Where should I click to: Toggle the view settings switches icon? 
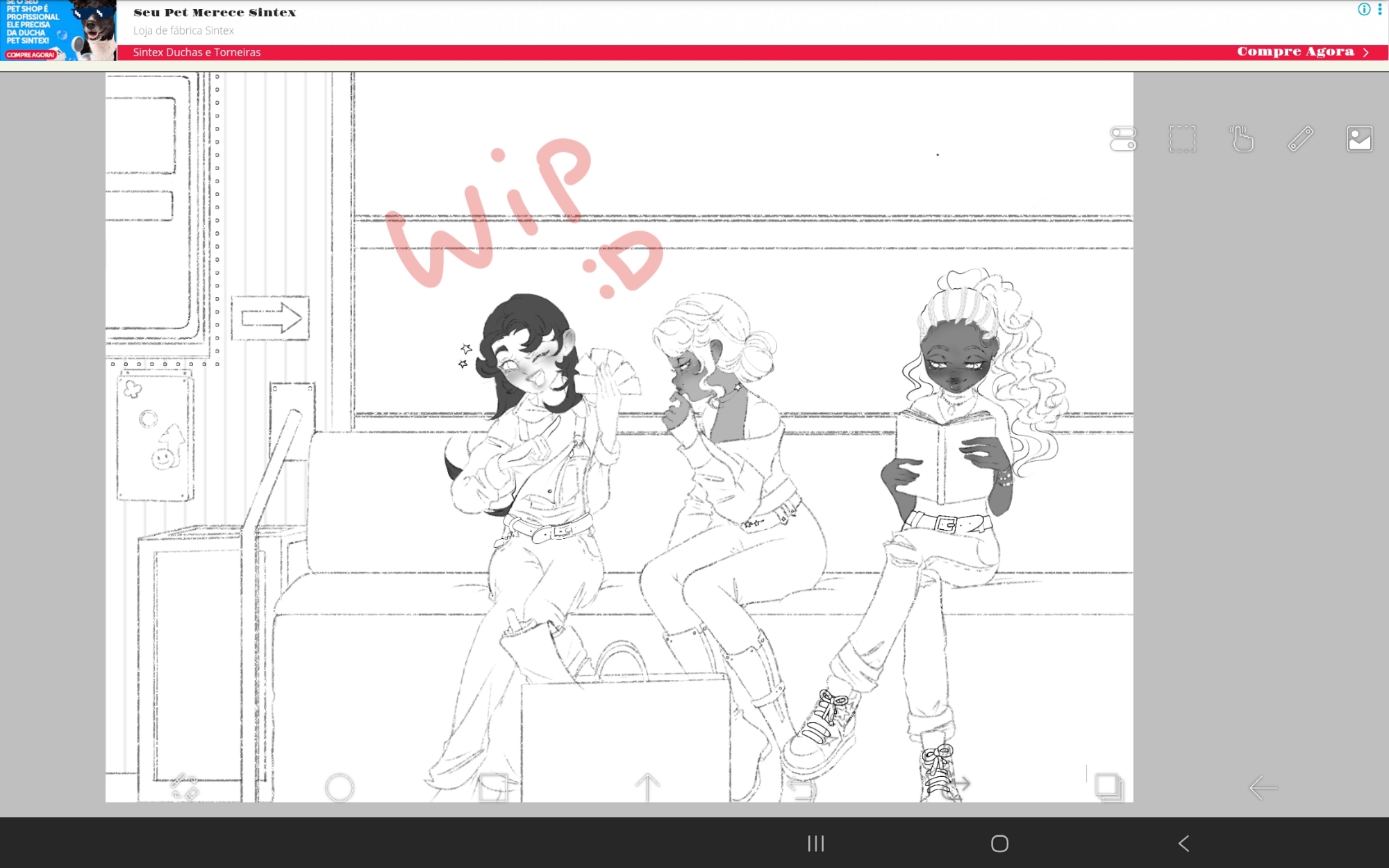click(1123, 139)
